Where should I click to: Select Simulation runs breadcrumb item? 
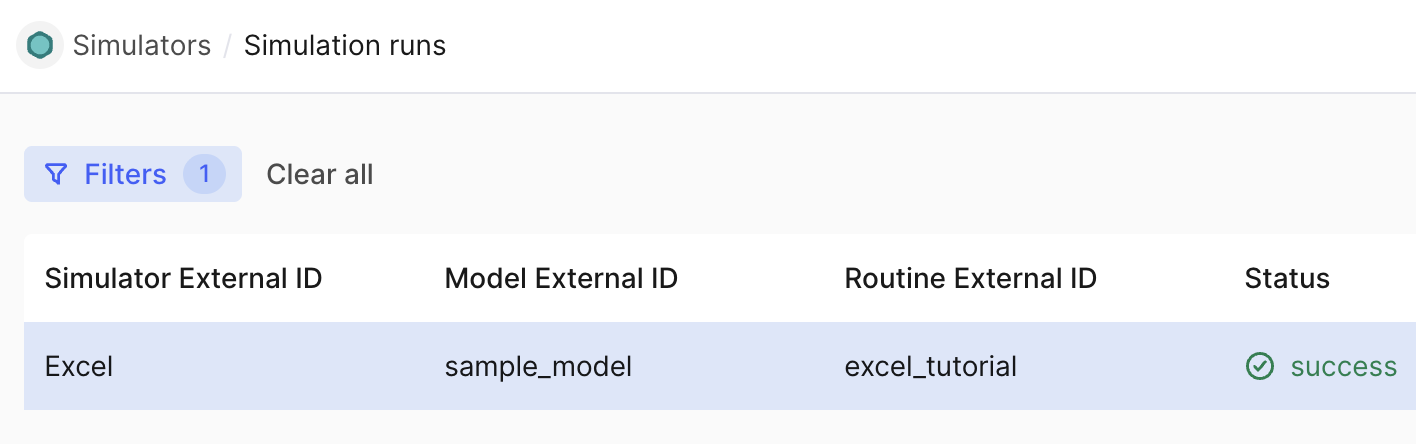pyautogui.click(x=345, y=46)
